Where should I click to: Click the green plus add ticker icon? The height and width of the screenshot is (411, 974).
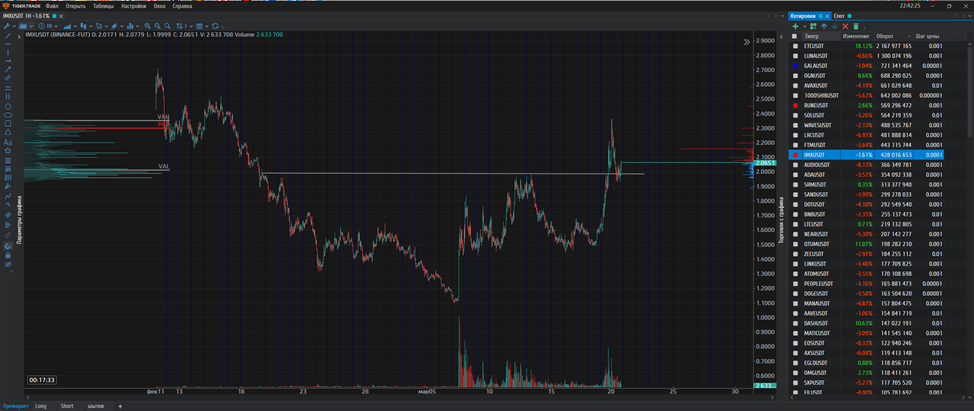tap(795, 27)
